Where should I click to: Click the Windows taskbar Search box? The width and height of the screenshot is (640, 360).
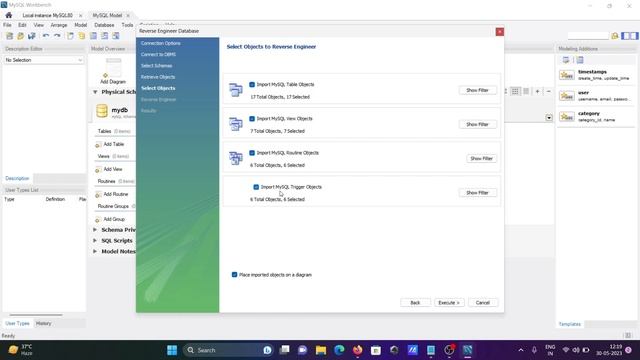(x=228, y=350)
